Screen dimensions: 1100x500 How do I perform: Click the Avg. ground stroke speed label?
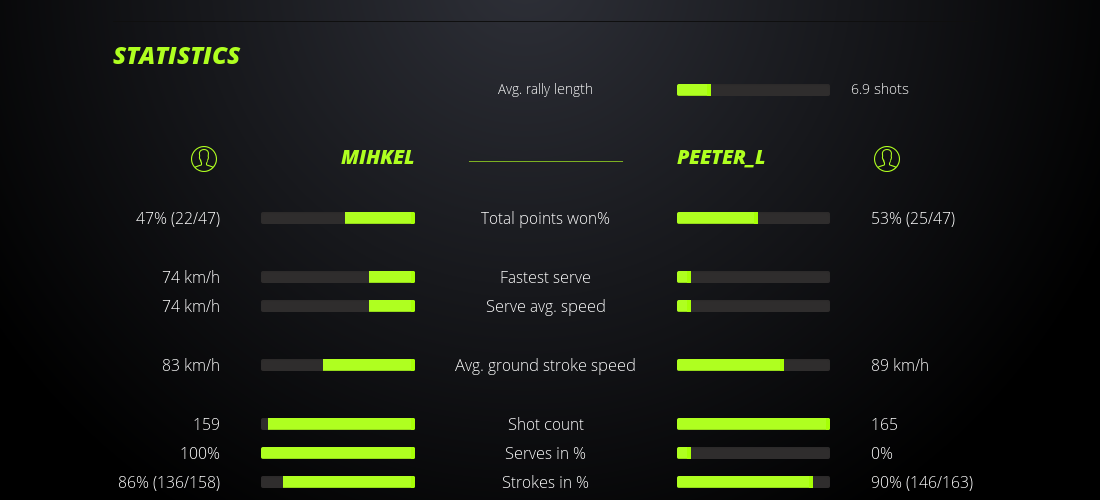[x=545, y=365]
